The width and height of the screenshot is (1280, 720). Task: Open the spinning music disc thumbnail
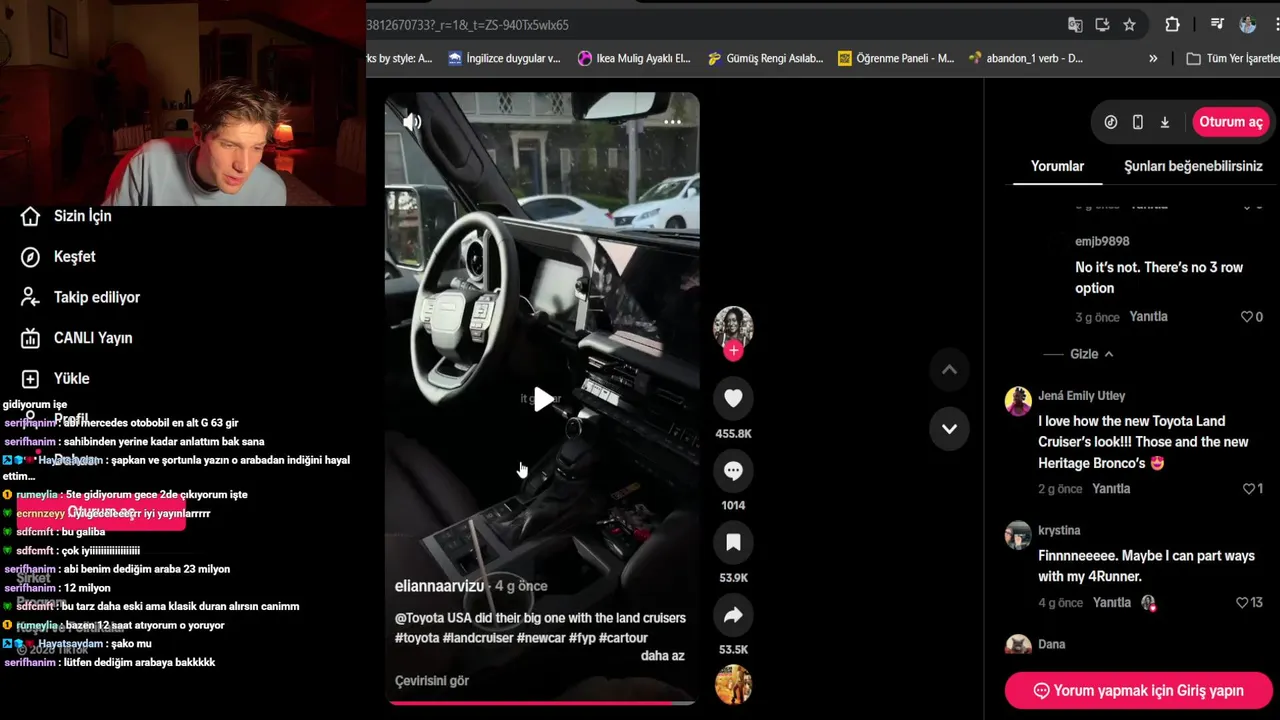[x=733, y=685]
